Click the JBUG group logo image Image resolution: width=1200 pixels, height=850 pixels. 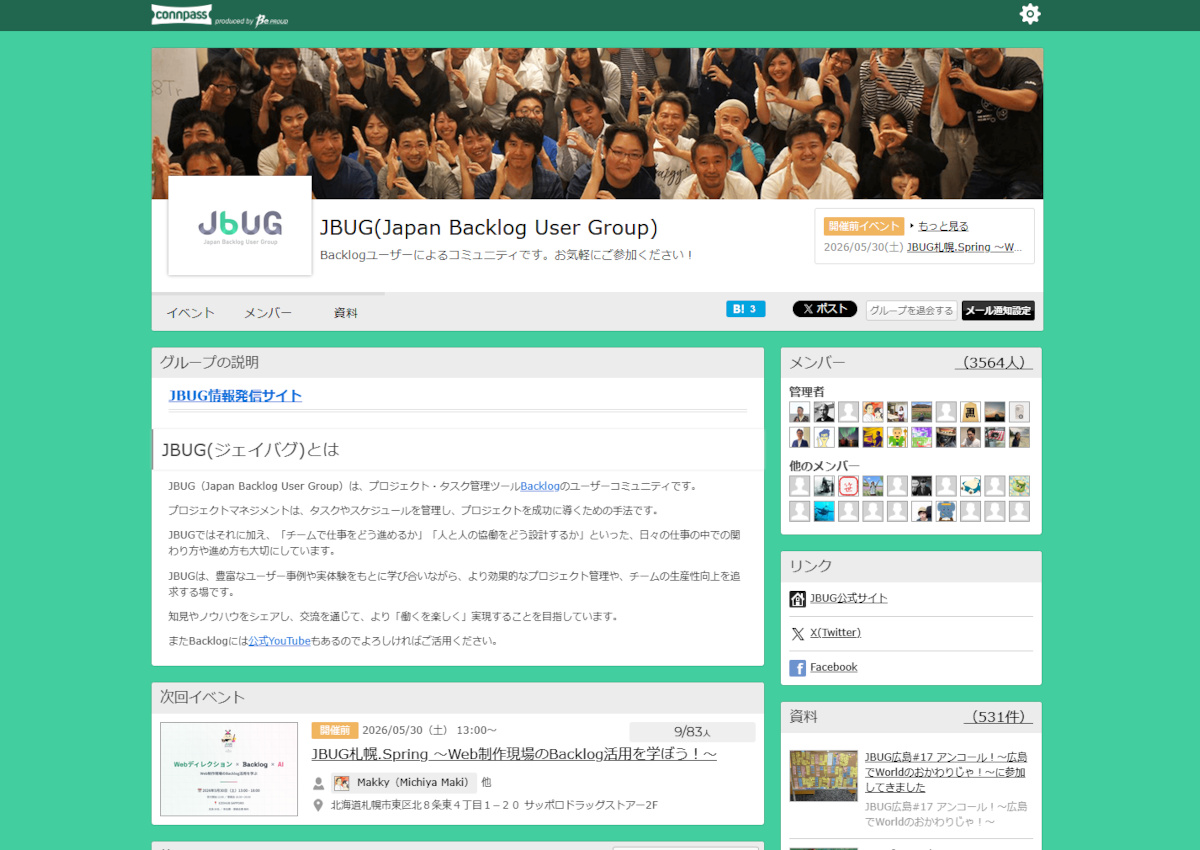[x=240, y=225]
